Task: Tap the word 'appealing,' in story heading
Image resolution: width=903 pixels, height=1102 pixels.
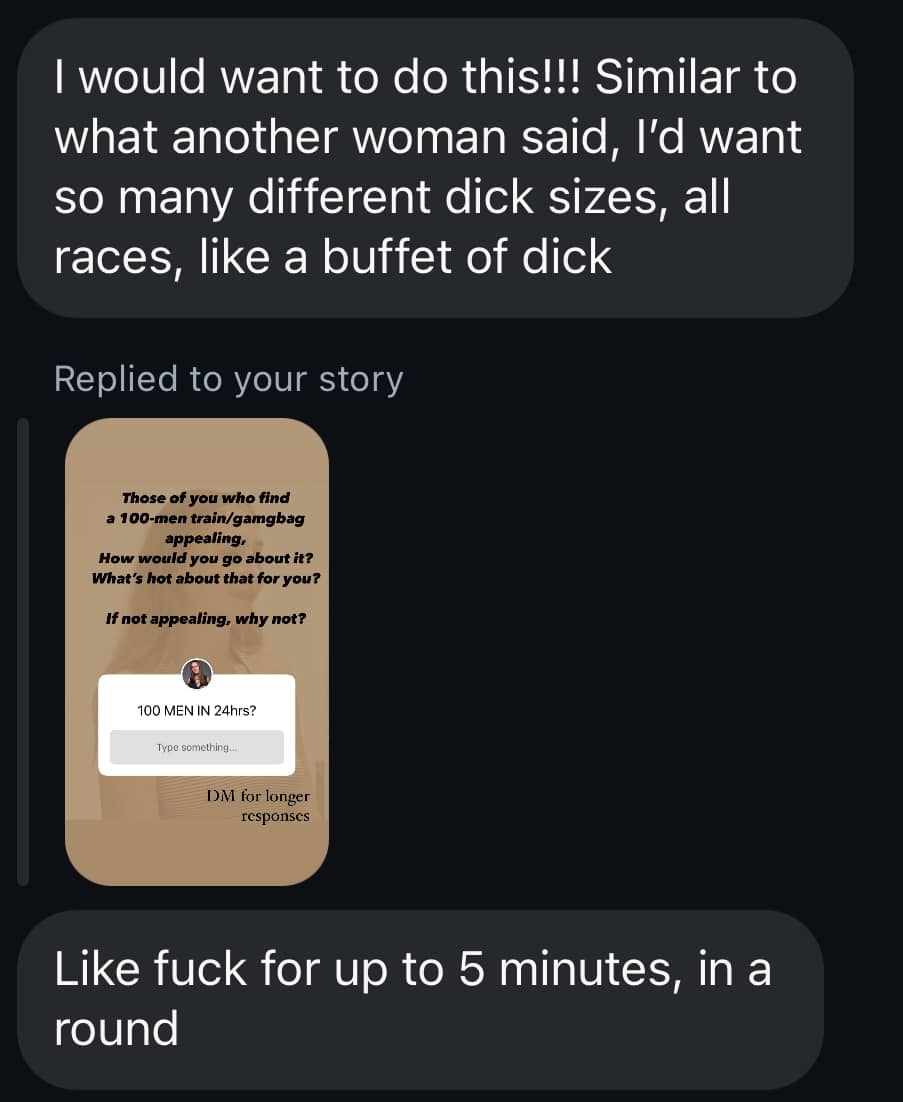Action: tap(205, 538)
